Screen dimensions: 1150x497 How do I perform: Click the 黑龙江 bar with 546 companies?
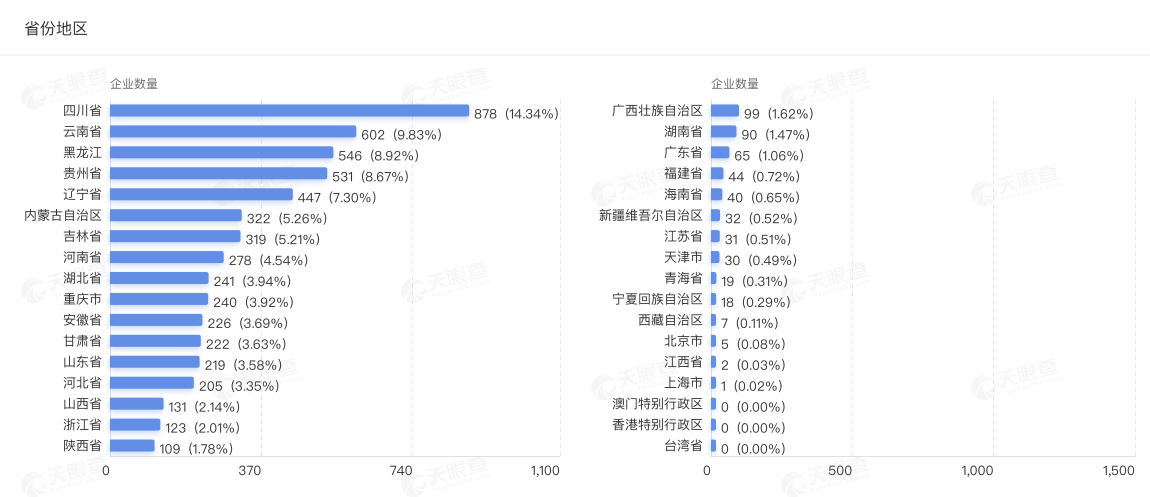tap(221, 153)
